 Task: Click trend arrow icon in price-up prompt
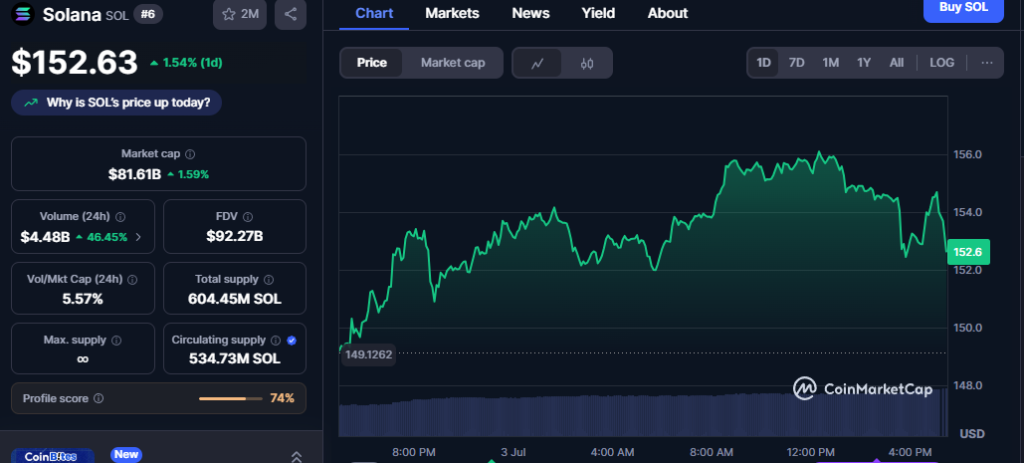click(31, 103)
